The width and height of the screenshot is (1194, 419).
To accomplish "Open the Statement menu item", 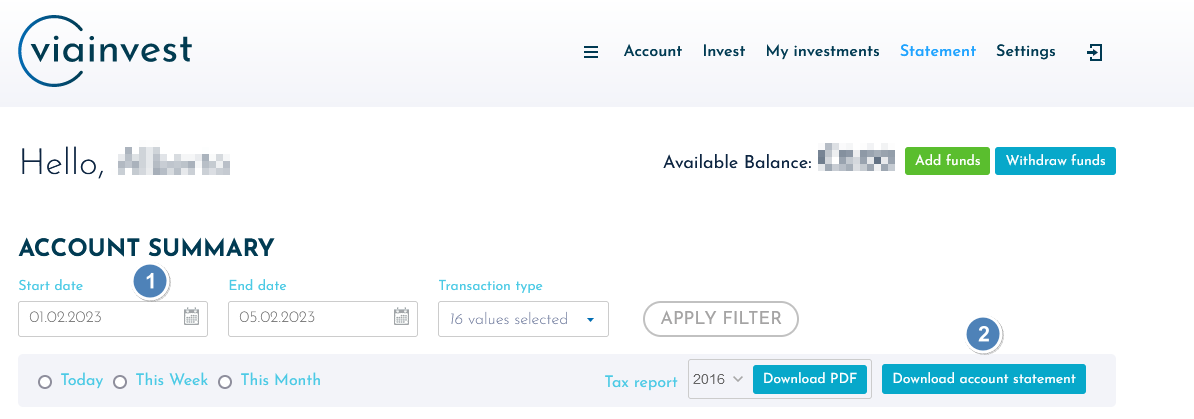I will coord(937,51).
